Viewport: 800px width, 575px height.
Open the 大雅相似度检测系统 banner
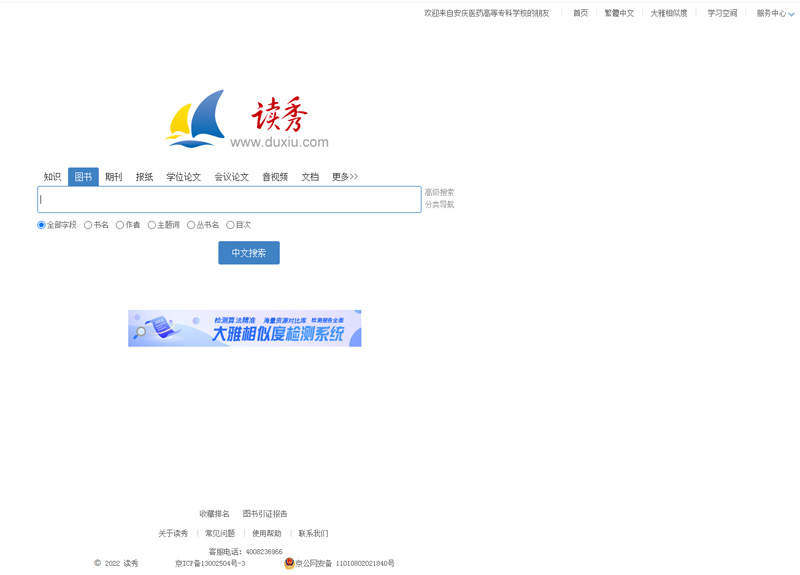pos(244,328)
